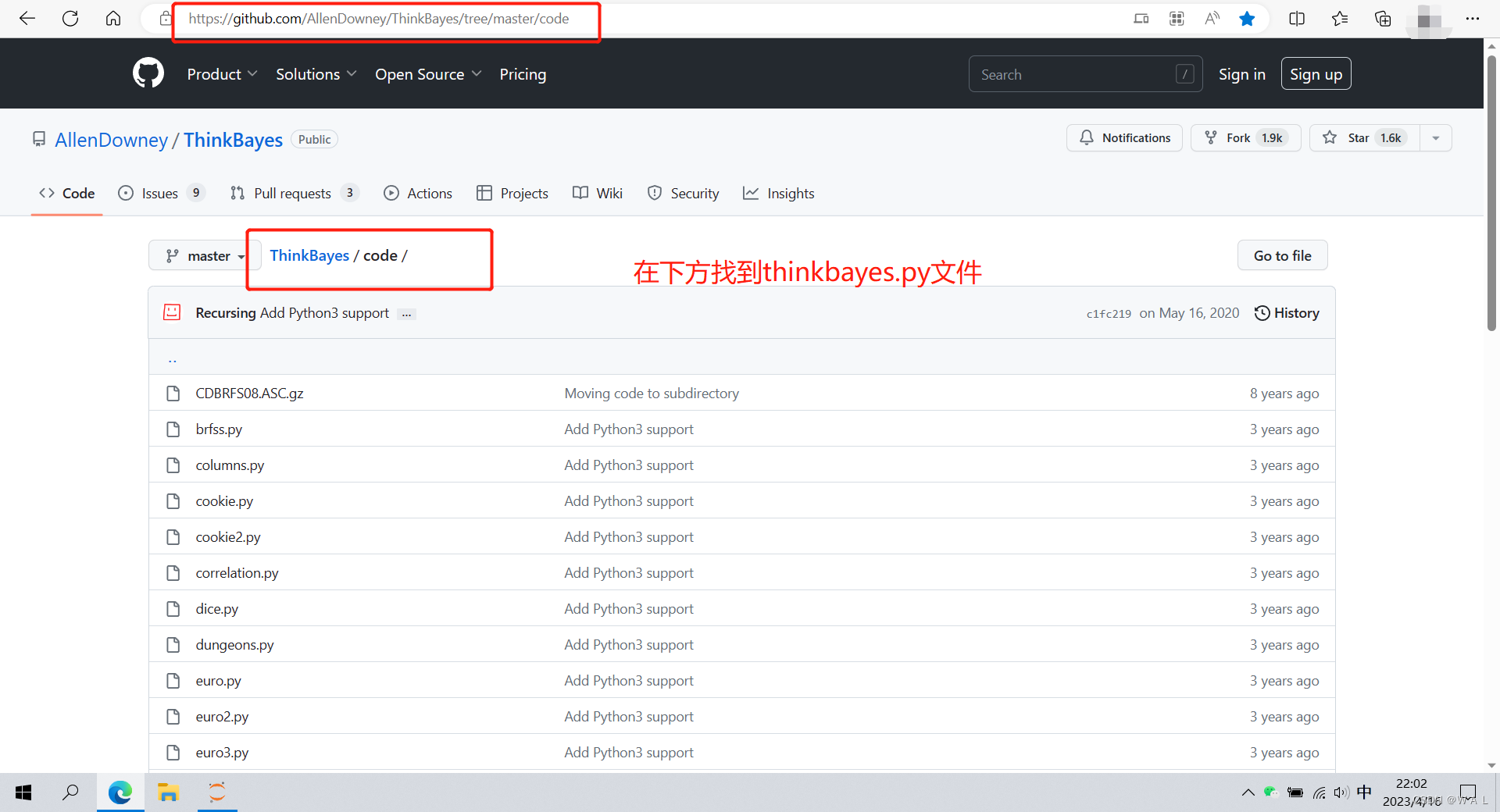
Task: Click the Notifications button
Action: [x=1124, y=138]
